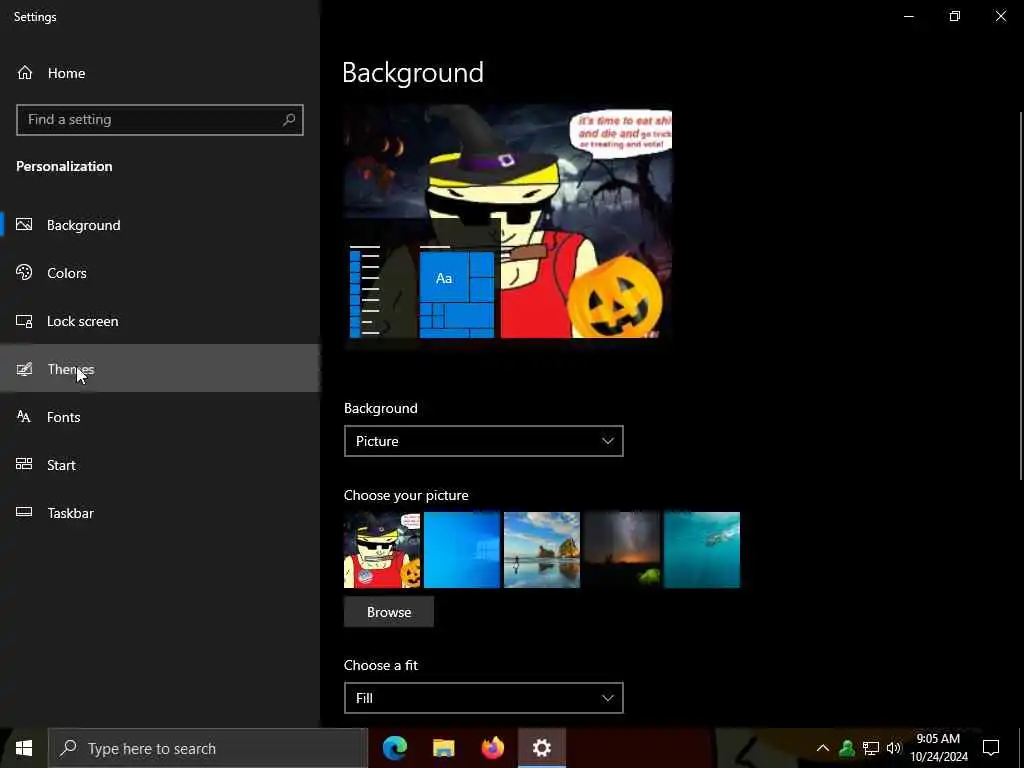1024x768 pixels.
Task: Select the underwater swimmer wallpaper thumbnail
Action: [x=702, y=550]
